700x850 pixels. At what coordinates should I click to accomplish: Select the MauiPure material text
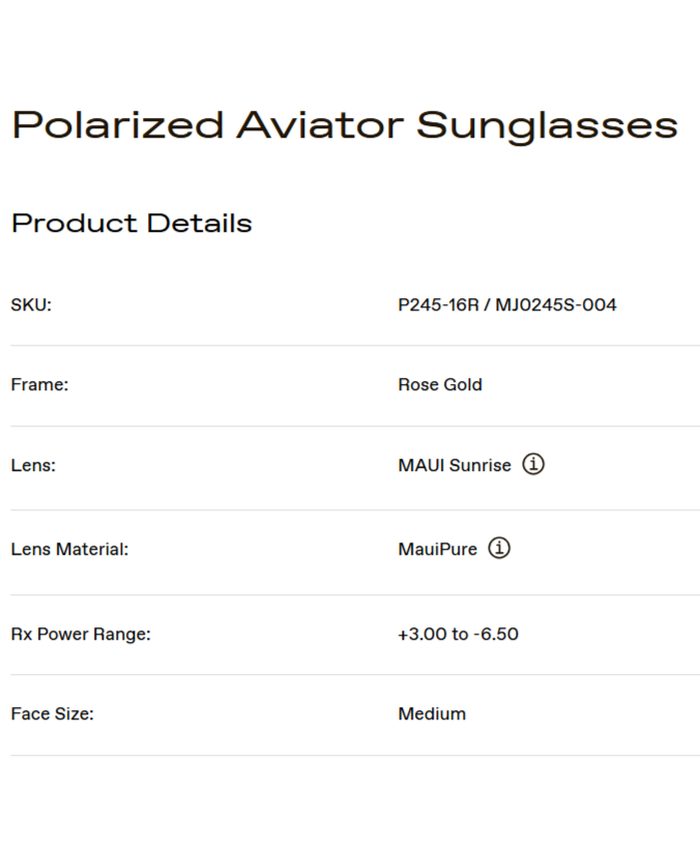pos(438,549)
